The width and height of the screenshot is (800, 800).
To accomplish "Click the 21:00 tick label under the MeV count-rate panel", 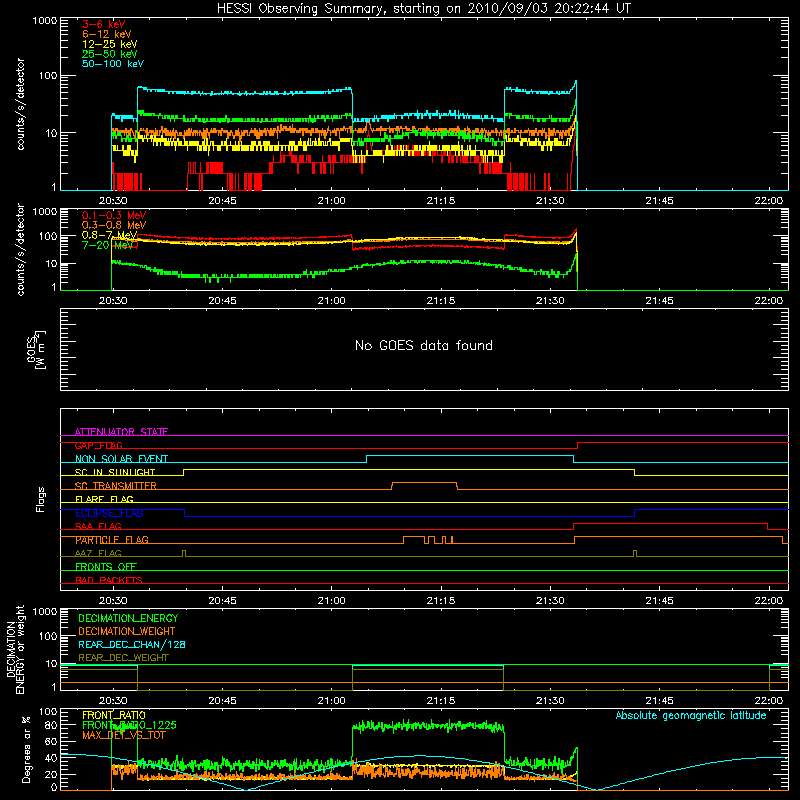I will tap(332, 301).
